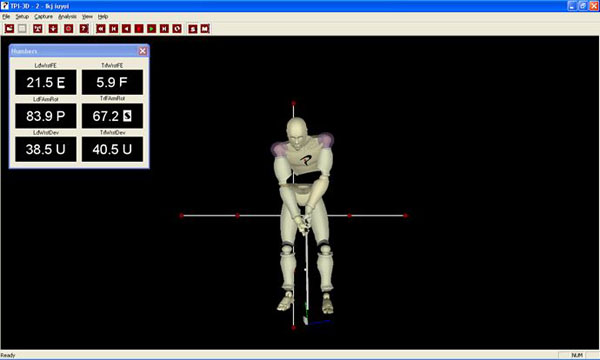Click the 67.2 S forearm rotation value
Viewport: 600px width, 360px height.
pyautogui.click(x=112, y=116)
